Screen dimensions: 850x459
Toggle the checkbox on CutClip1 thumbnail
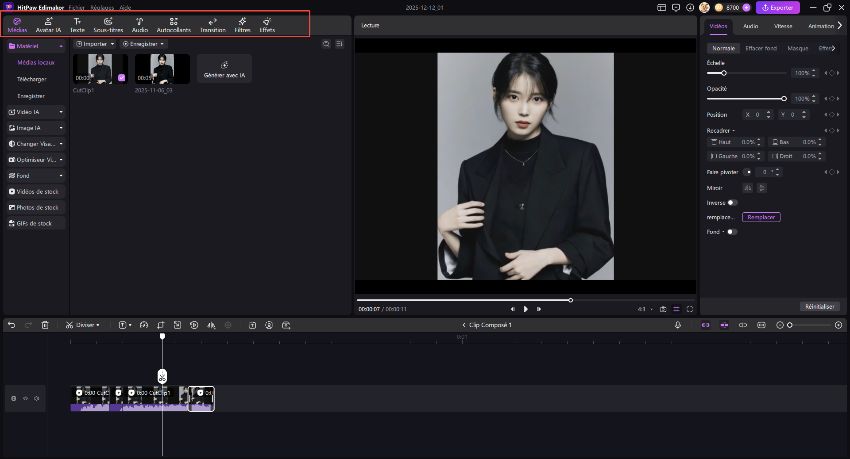click(122, 77)
